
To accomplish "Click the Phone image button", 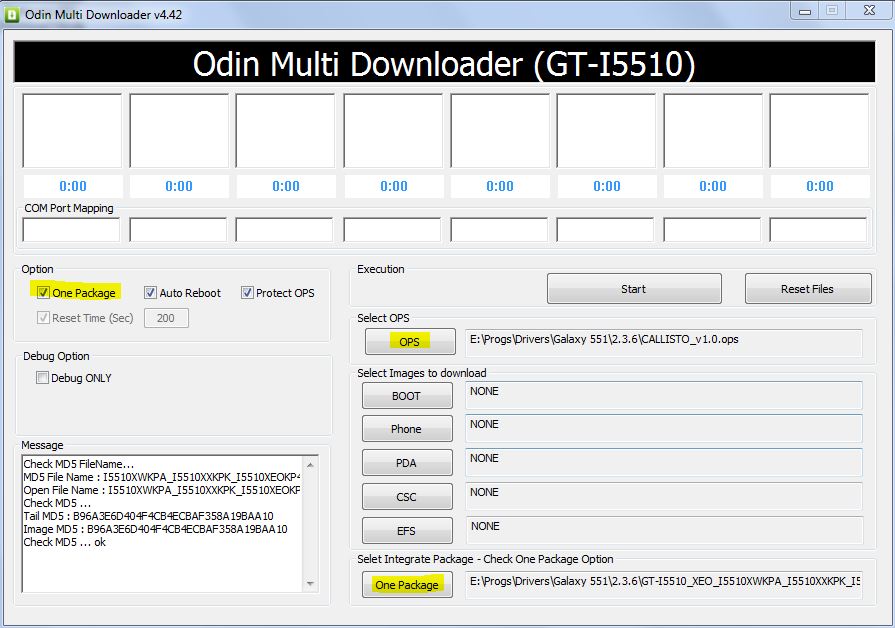I will pos(407,429).
